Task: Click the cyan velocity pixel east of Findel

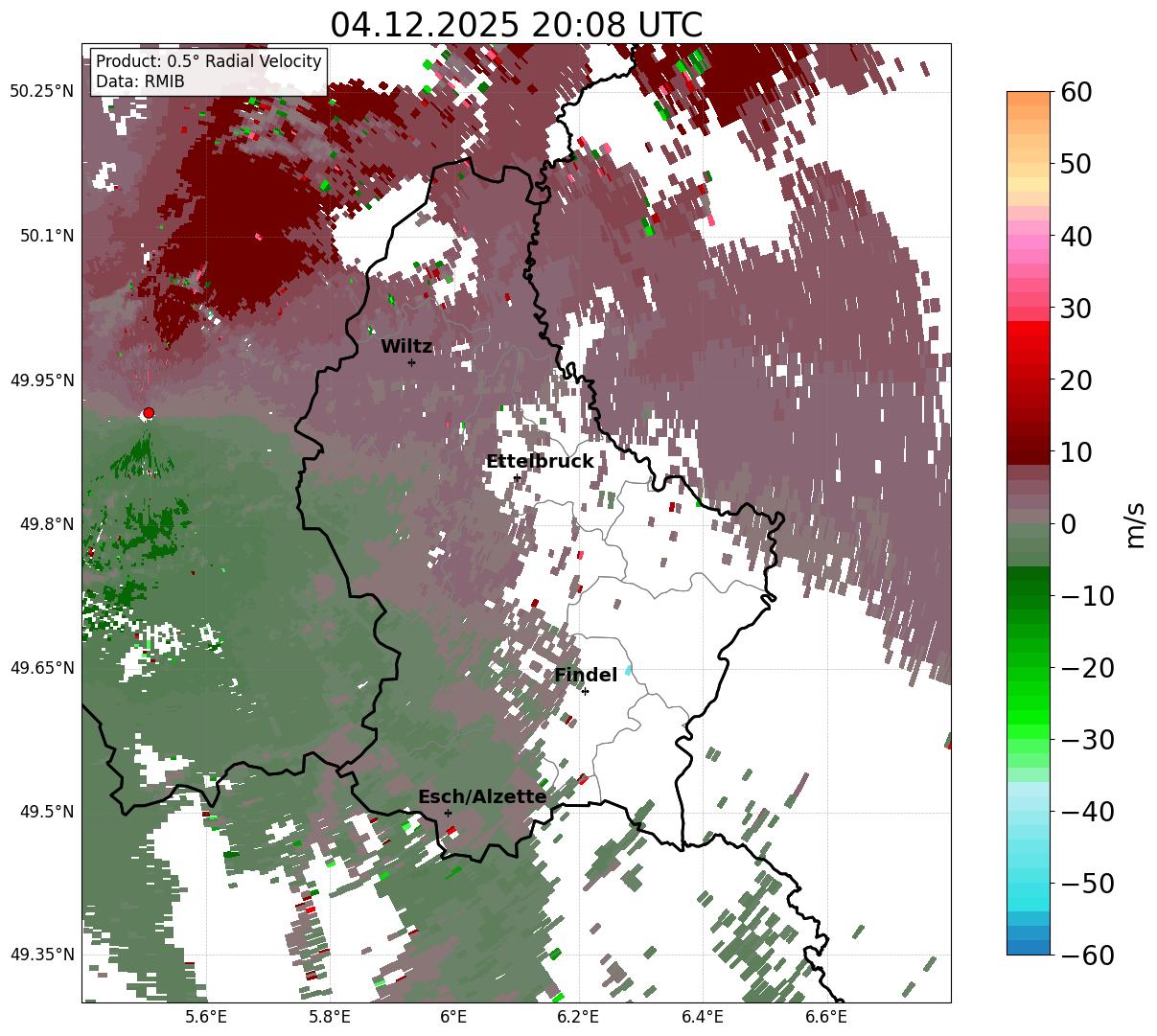Action: click(x=629, y=670)
